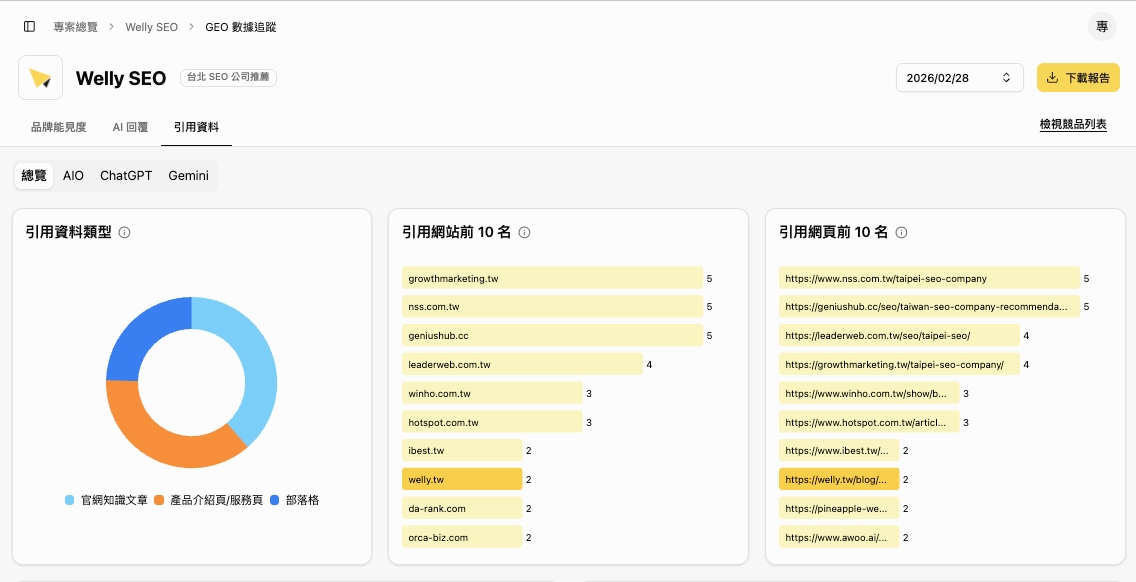Viewport: 1136px width, 582px height.
Task: Toggle 官網知識文章 legend item
Action: 107,499
